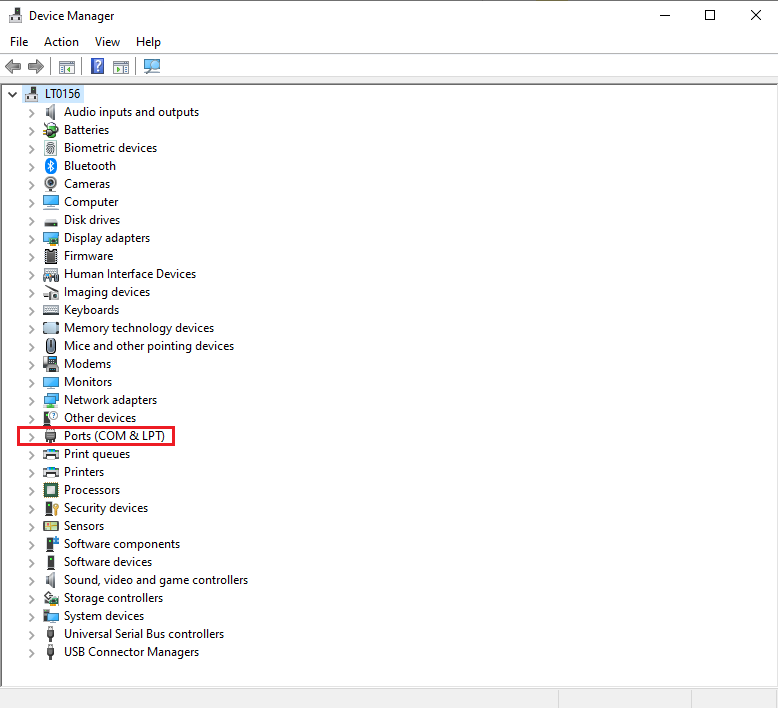The width and height of the screenshot is (778, 708).
Task: Click the Network adapters icon
Action: (x=51, y=400)
